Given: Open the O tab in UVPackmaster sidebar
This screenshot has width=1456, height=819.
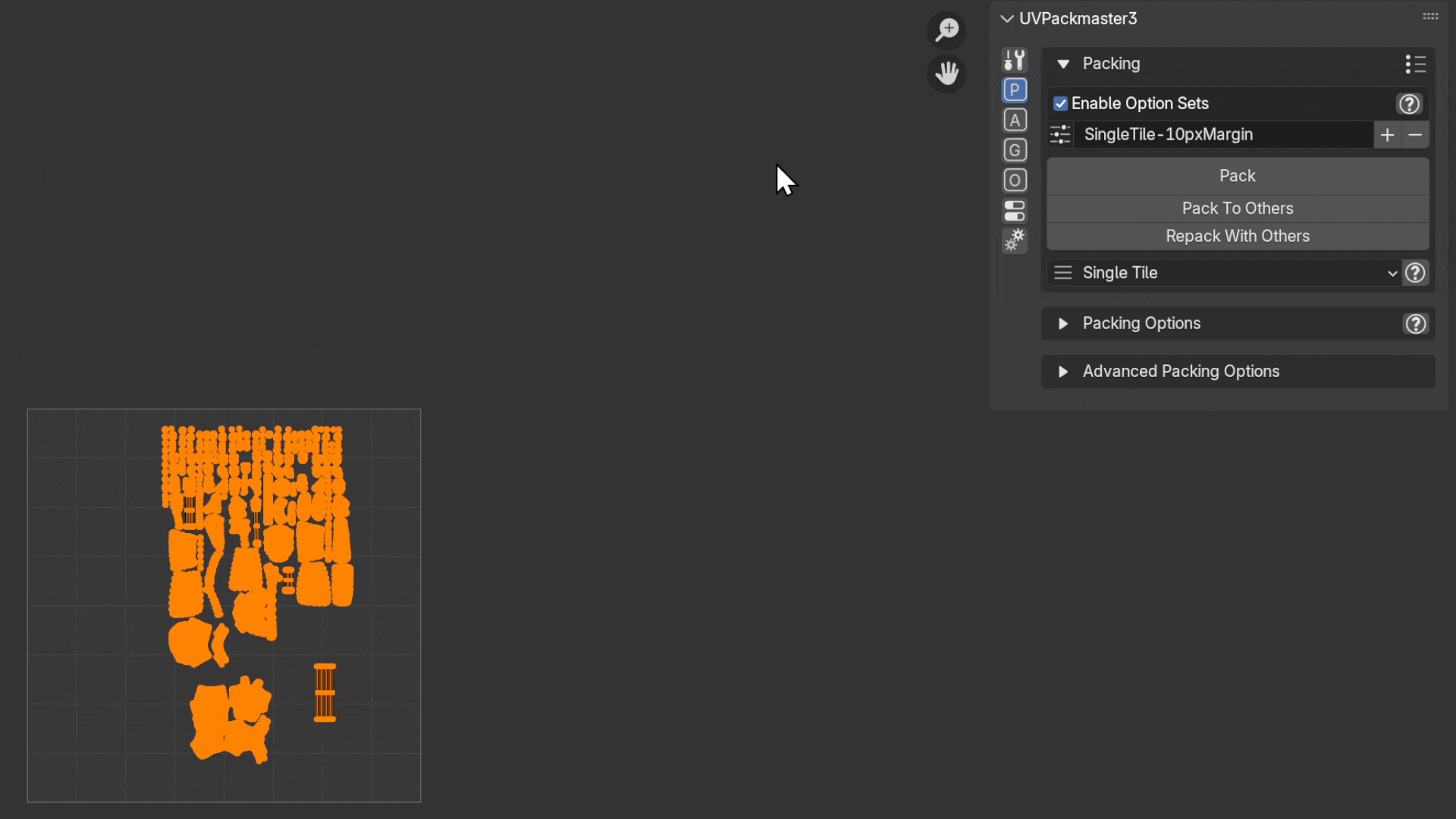Looking at the screenshot, I should coord(1015,180).
